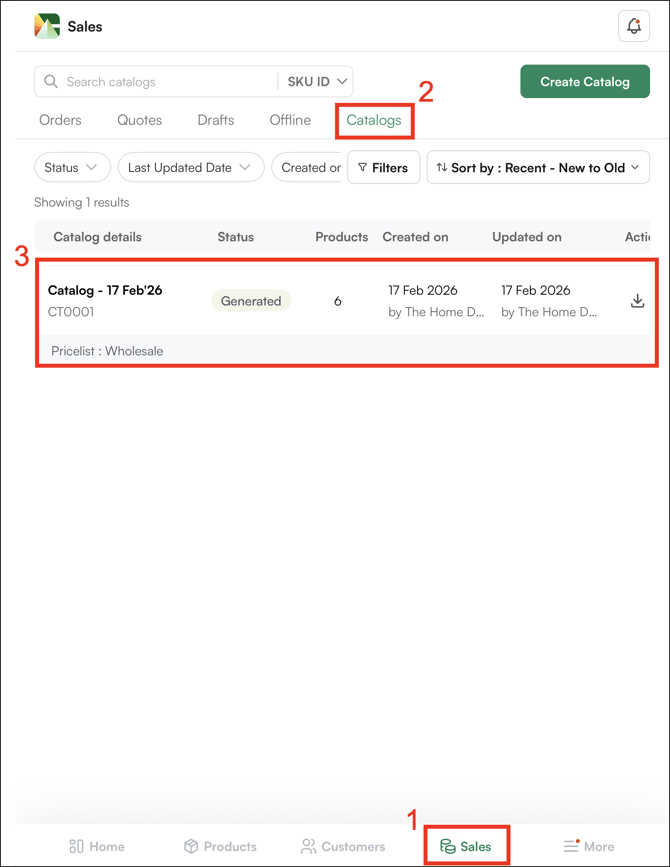The image size is (670, 867).
Task: Expand the SKU ID dropdown
Action: click(317, 82)
